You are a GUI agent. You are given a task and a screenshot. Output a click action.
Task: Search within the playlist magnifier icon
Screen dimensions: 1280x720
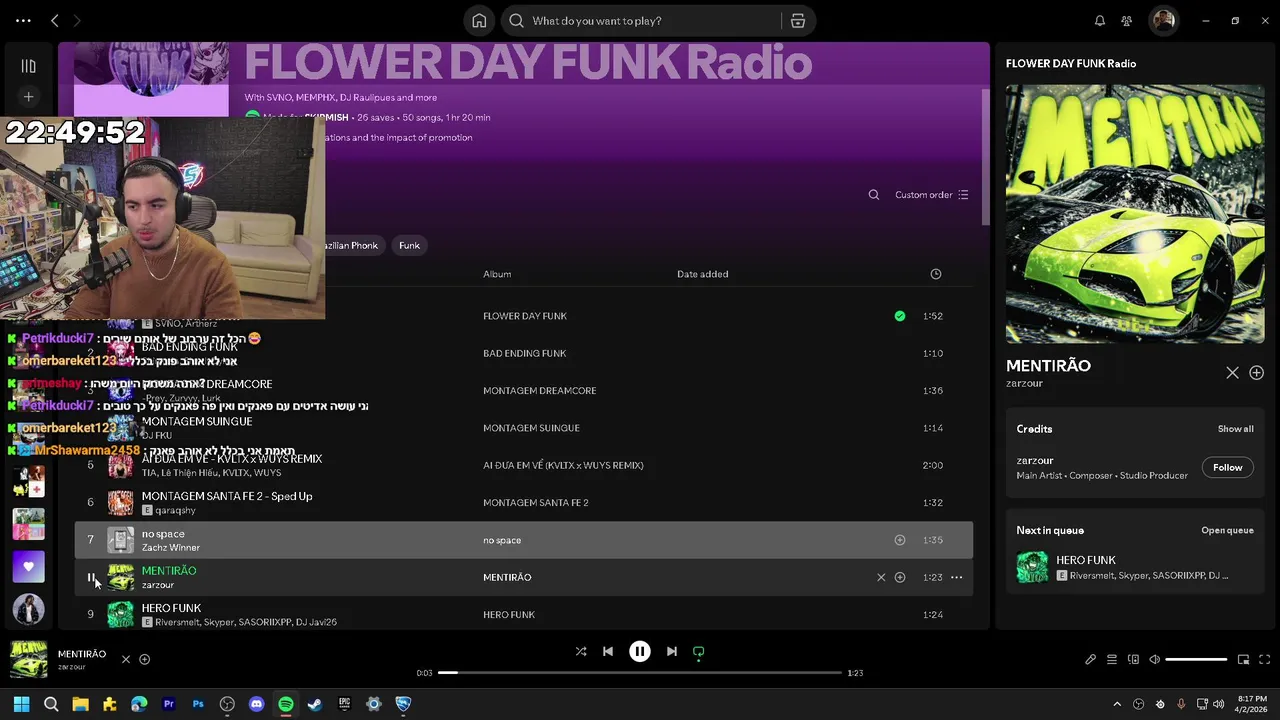[874, 195]
